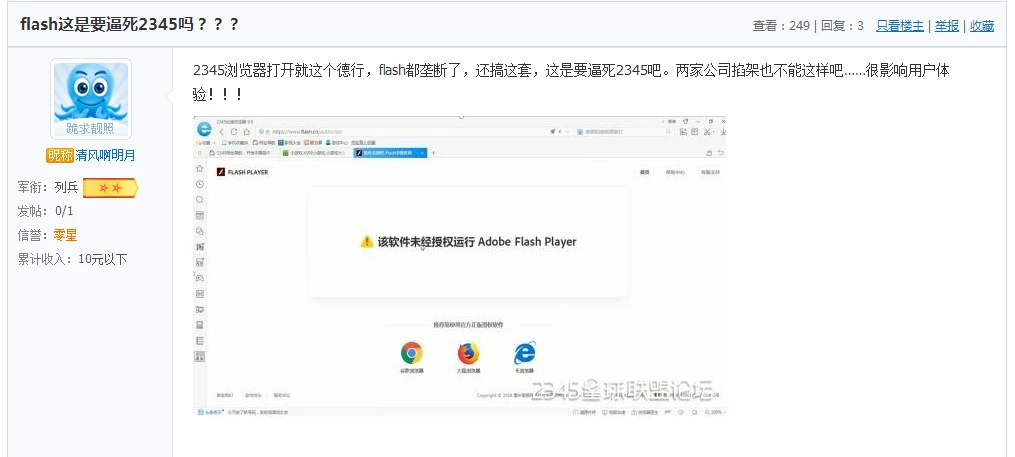
Task: Click the 举报 report link
Action: [x=946, y=26]
